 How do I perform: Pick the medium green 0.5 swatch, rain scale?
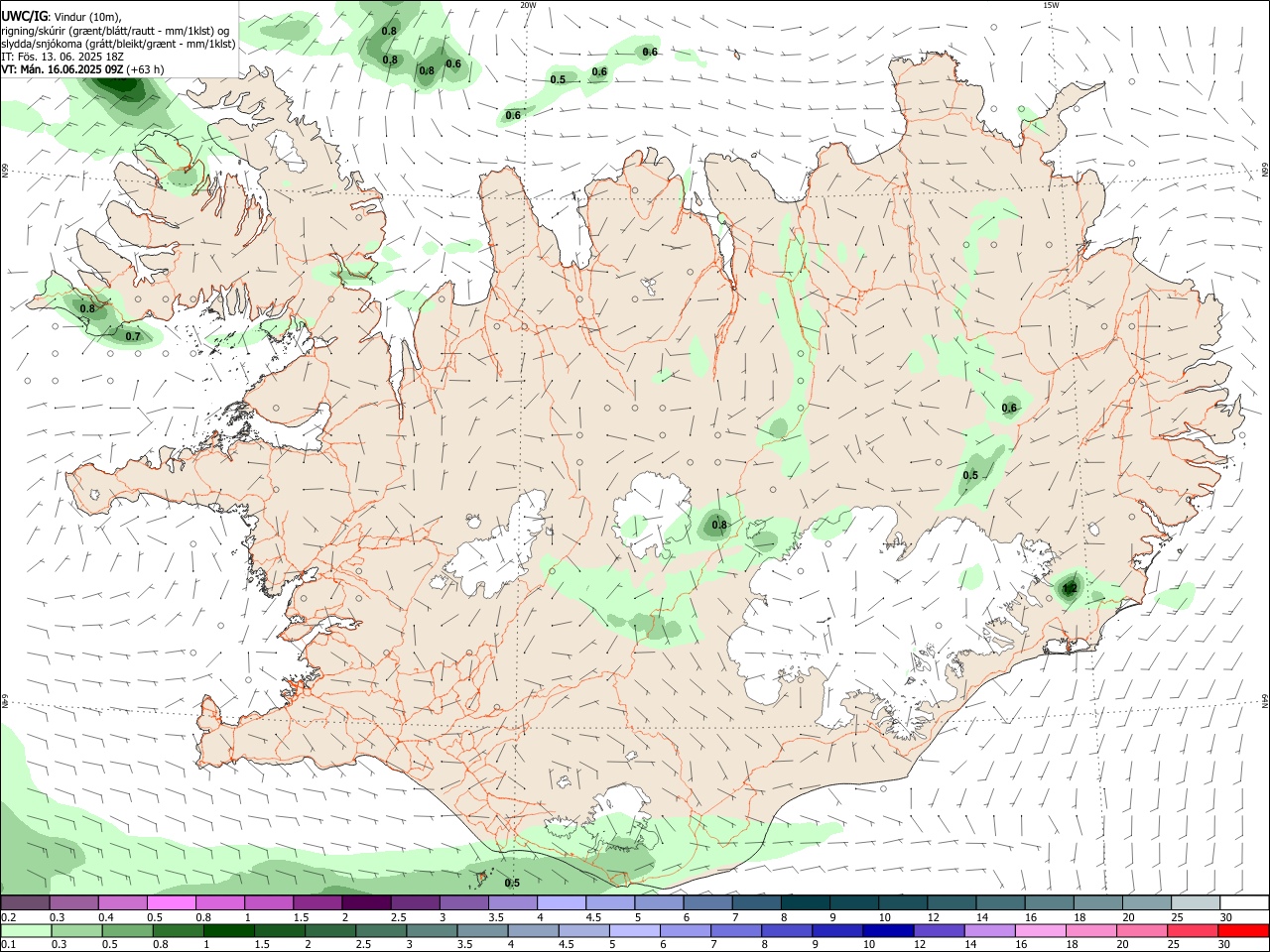128,931
